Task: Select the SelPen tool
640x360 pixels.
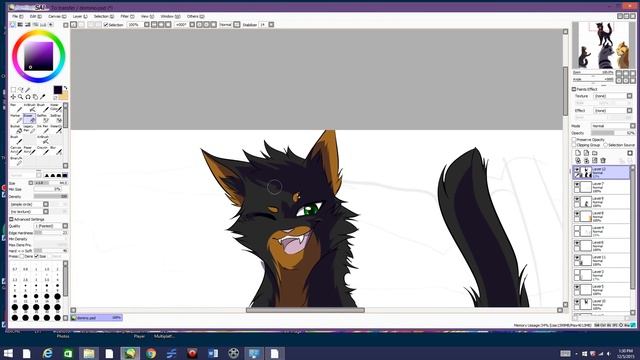Action: pos(43,118)
